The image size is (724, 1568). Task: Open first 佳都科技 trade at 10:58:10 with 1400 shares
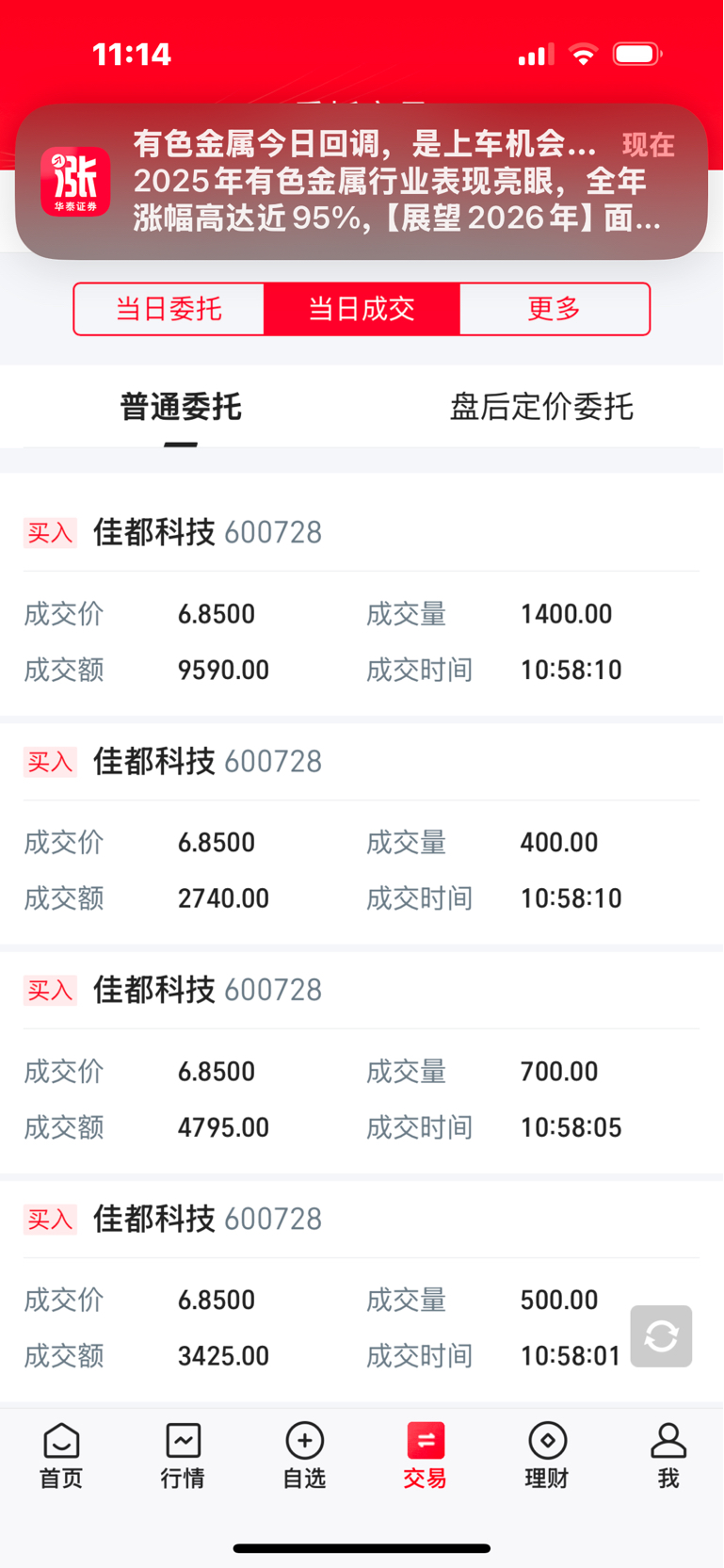[x=362, y=640]
